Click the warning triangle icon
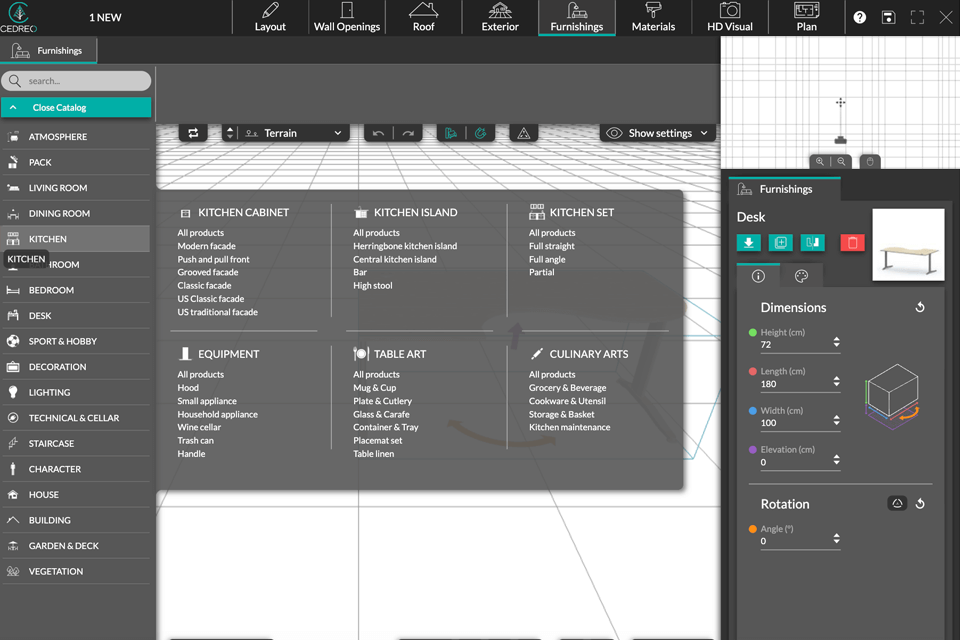The image size is (960, 640). pyautogui.click(x=523, y=133)
